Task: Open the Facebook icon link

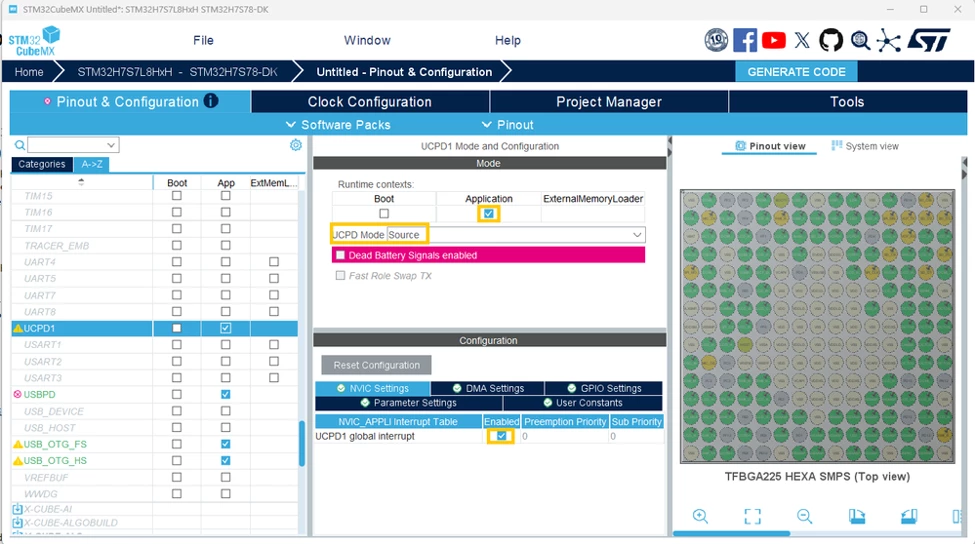Action: pos(745,40)
